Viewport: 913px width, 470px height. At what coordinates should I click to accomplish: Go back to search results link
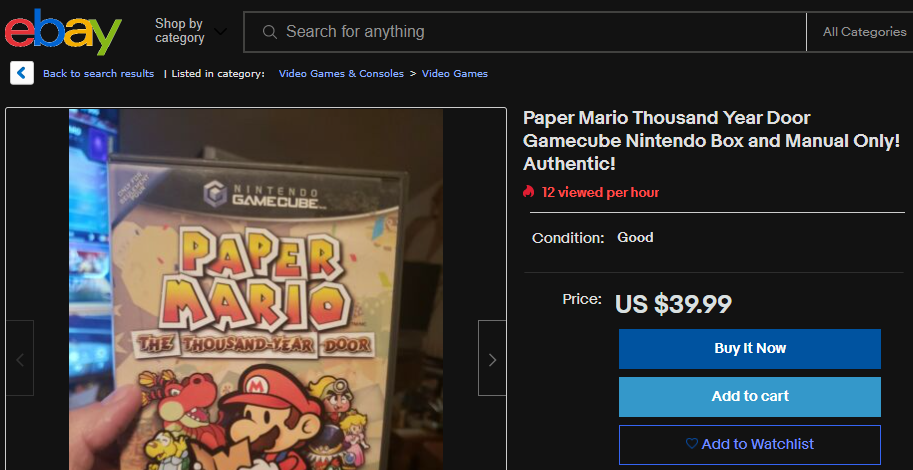pyautogui.click(x=98, y=74)
